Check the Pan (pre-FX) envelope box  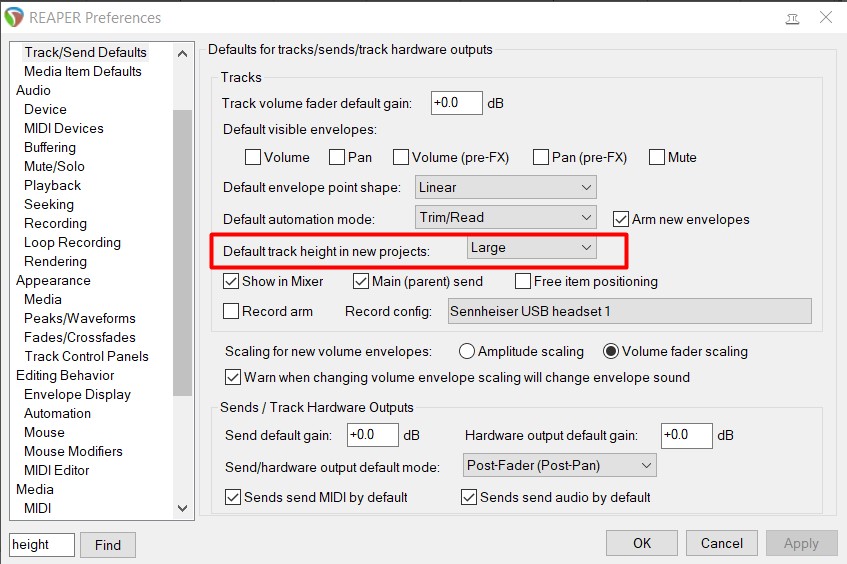(541, 157)
